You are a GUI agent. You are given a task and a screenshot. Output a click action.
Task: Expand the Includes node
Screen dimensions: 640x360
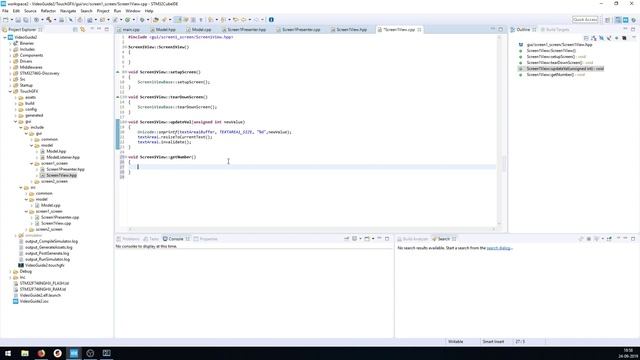tap(10, 49)
